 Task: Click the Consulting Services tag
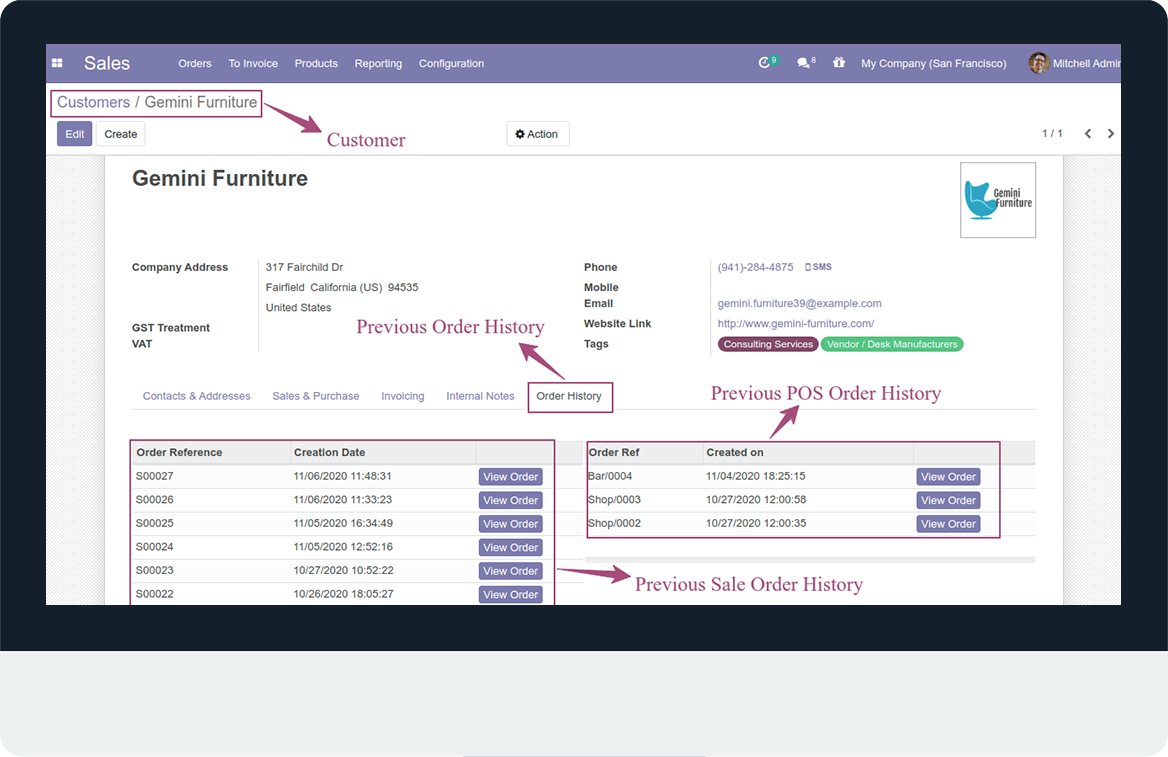[x=768, y=344]
